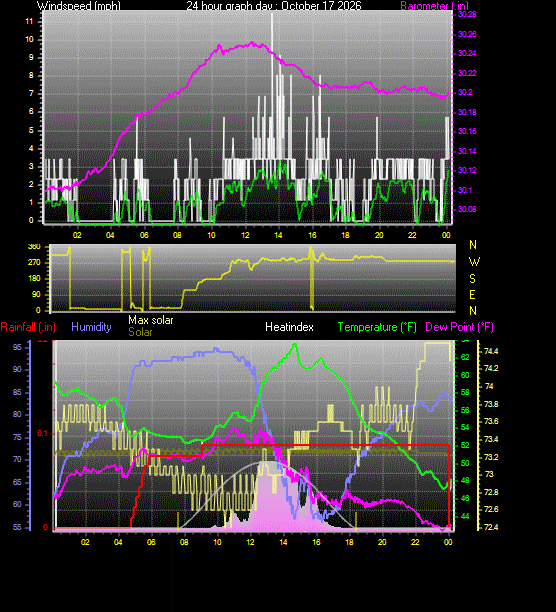Click the "30.08" barometer axis value
556x612 pixels.
coord(467,210)
